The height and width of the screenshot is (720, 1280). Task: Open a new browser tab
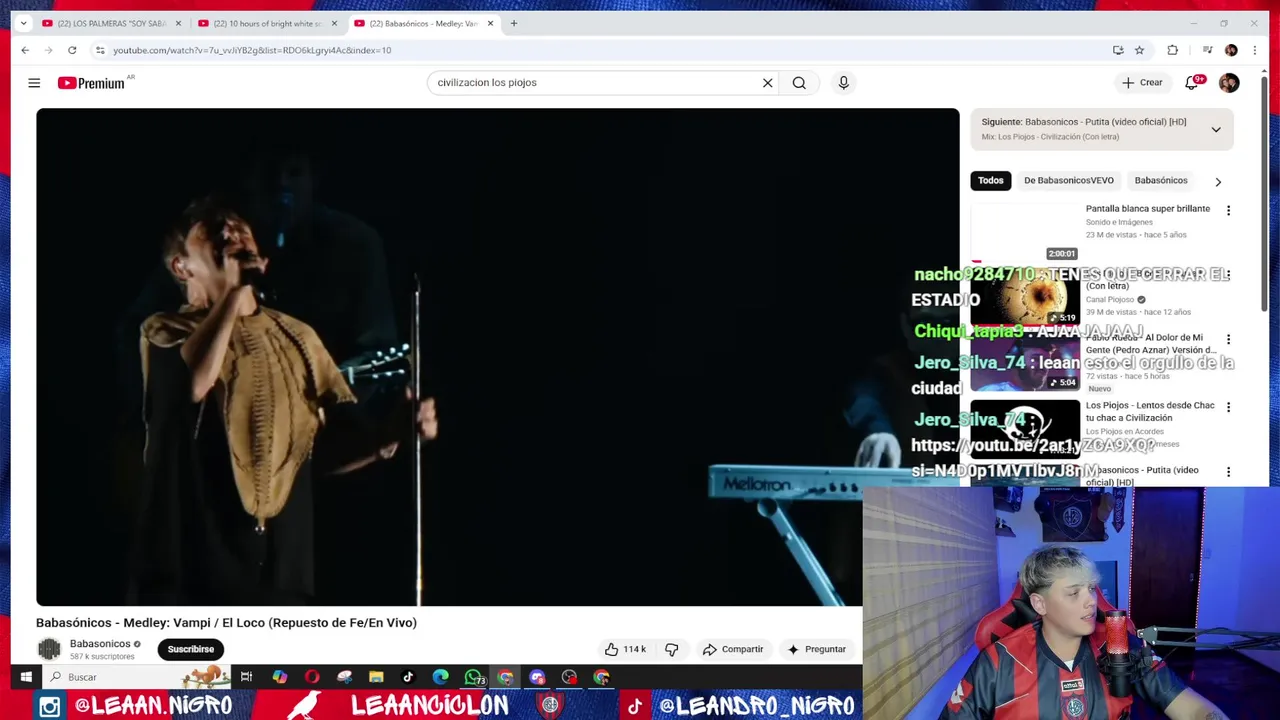tap(514, 23)
